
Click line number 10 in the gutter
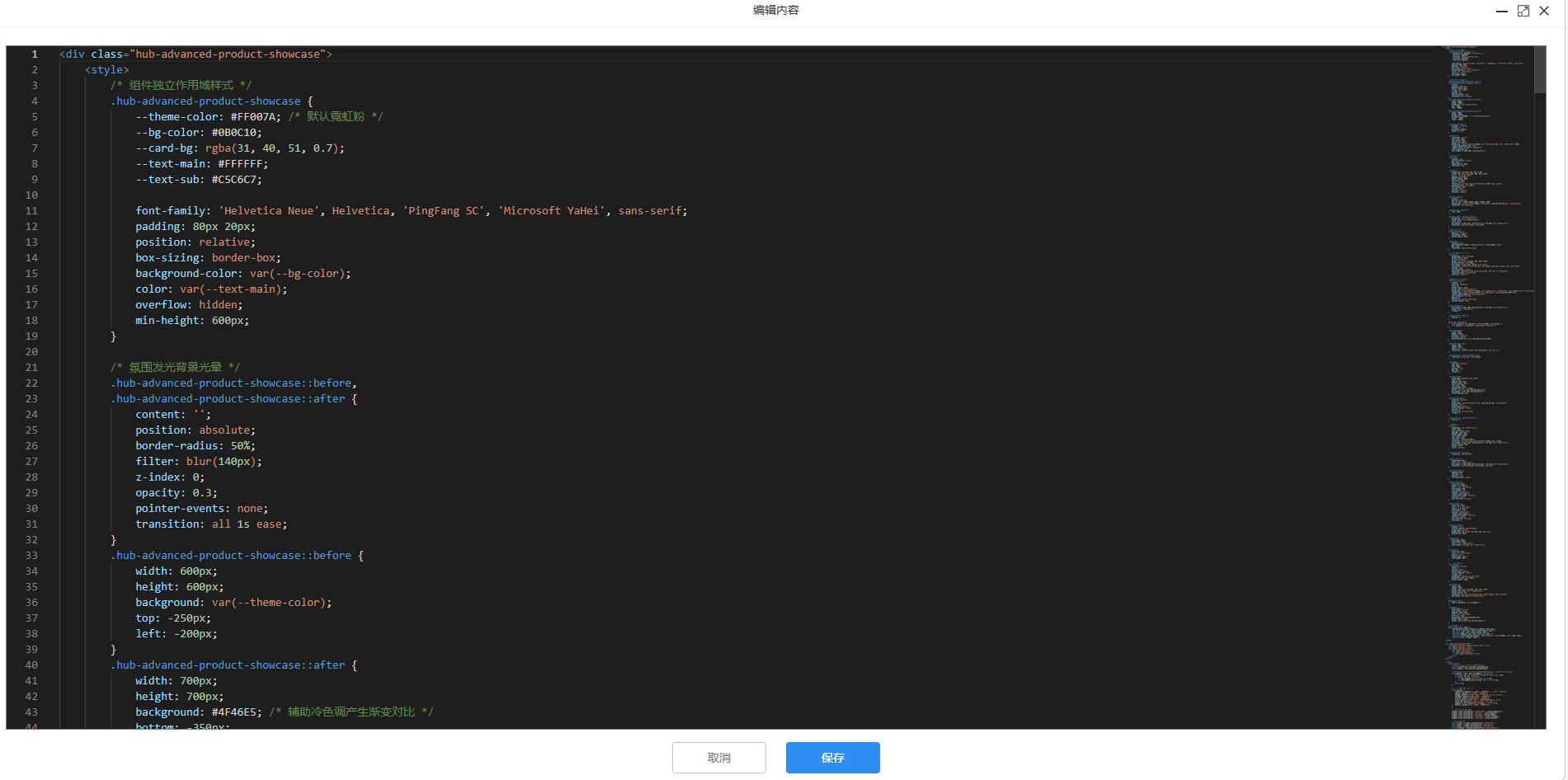click(31, 195)
